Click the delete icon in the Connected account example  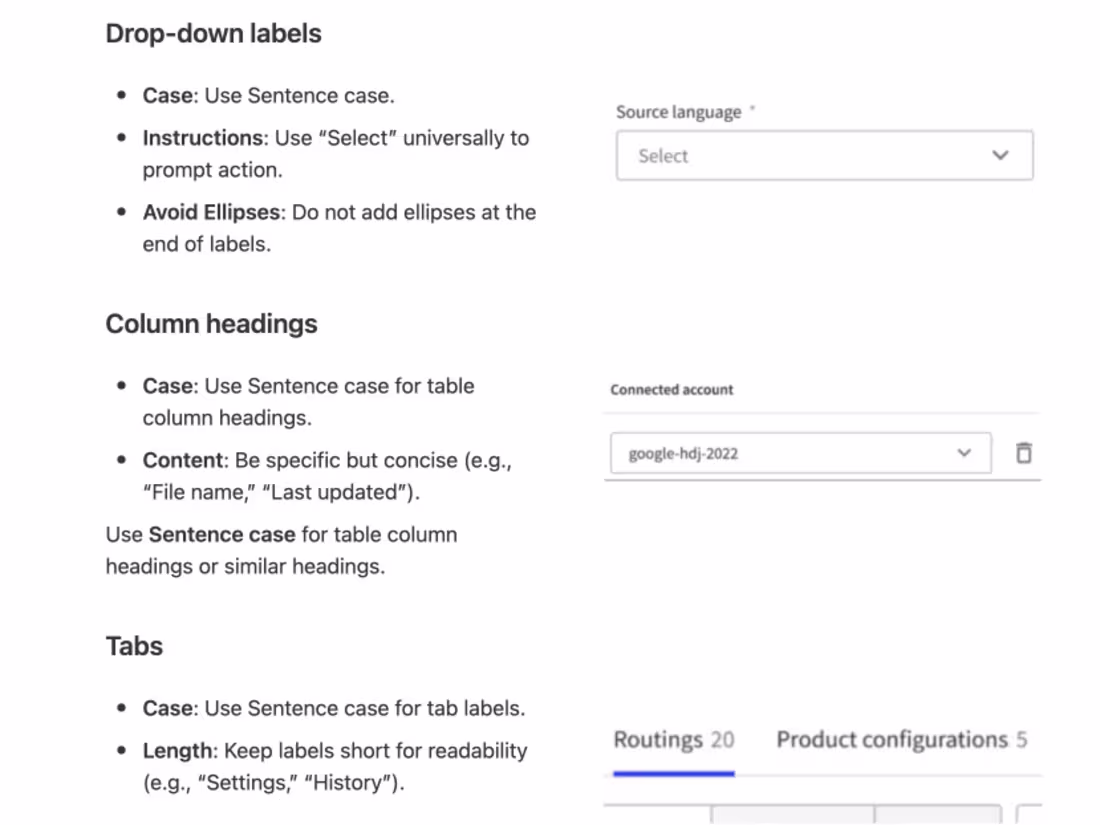(1023, 452)
